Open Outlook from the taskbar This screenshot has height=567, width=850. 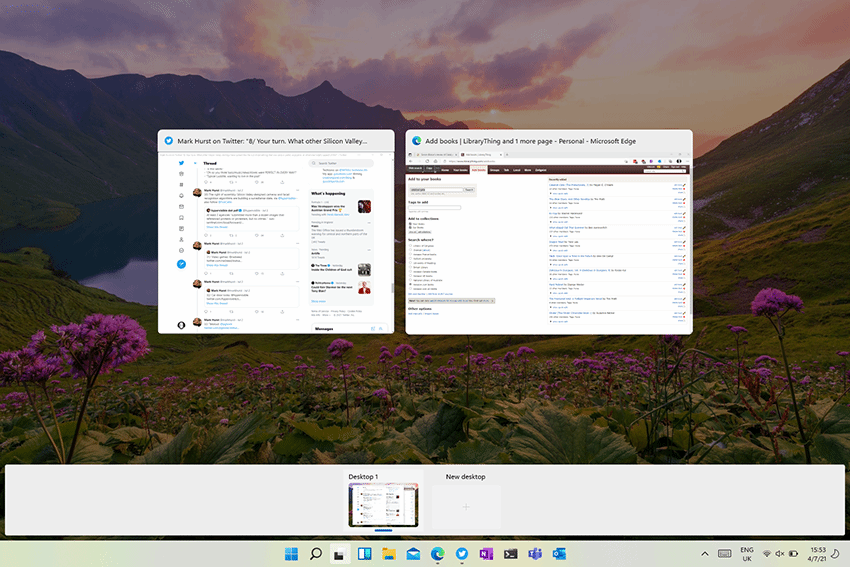click(560, 553)
